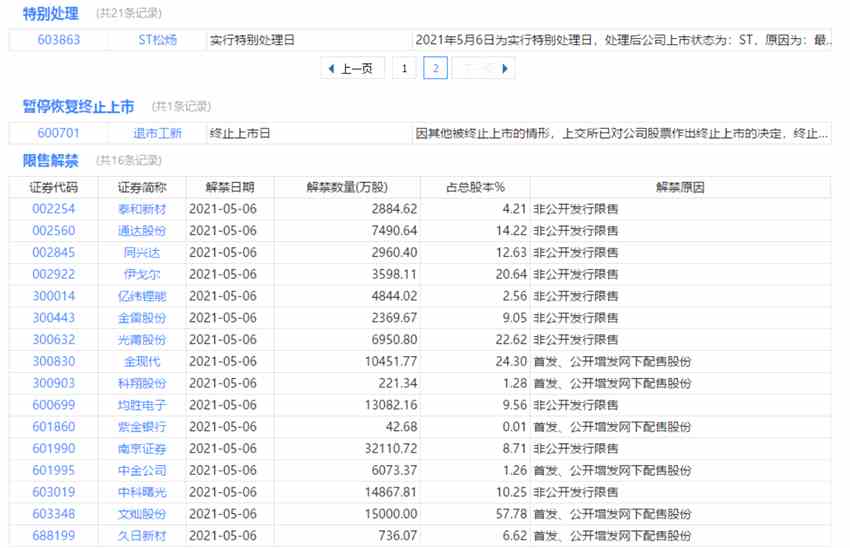The width and height of the screenshot is (850, 548).
Task: Open 文灿股份 stock name link
Action: pos(142,514)
